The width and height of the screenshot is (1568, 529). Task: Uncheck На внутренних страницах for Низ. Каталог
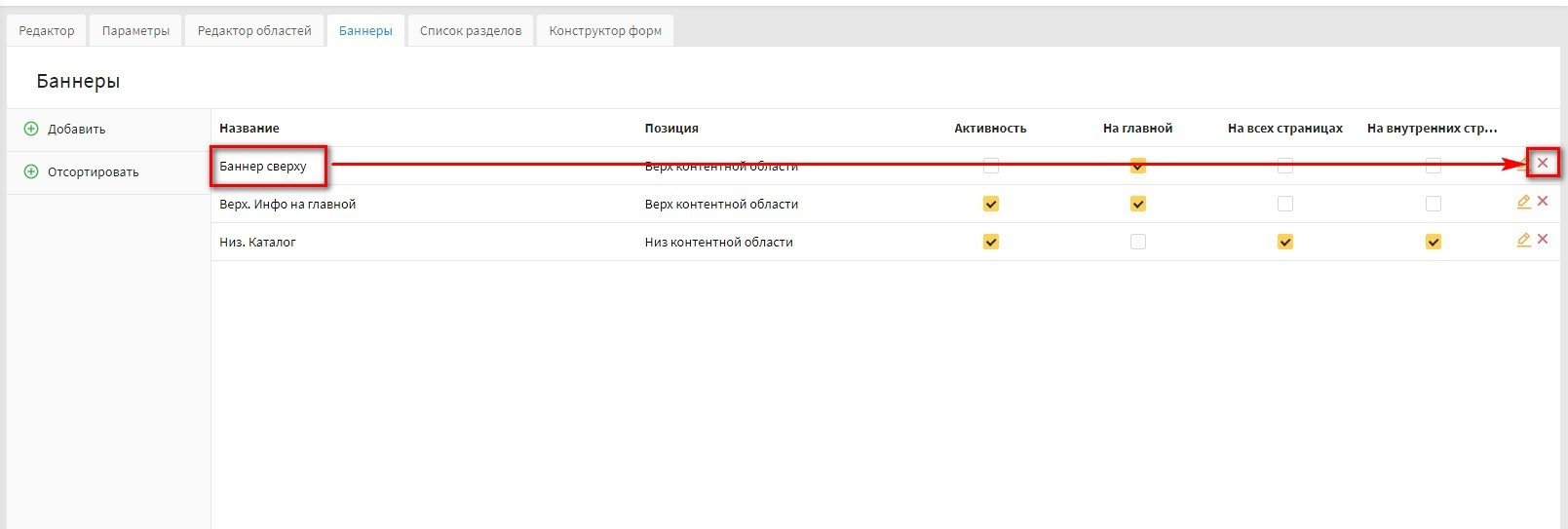(1433, 242)
